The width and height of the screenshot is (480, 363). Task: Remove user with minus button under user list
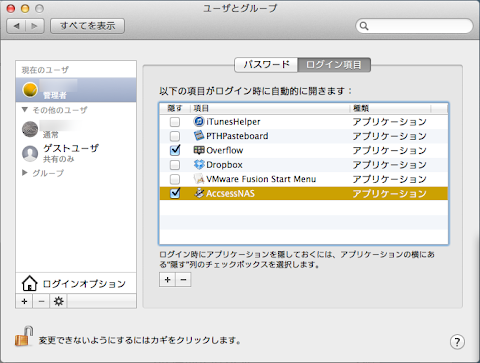pos(41,302)
